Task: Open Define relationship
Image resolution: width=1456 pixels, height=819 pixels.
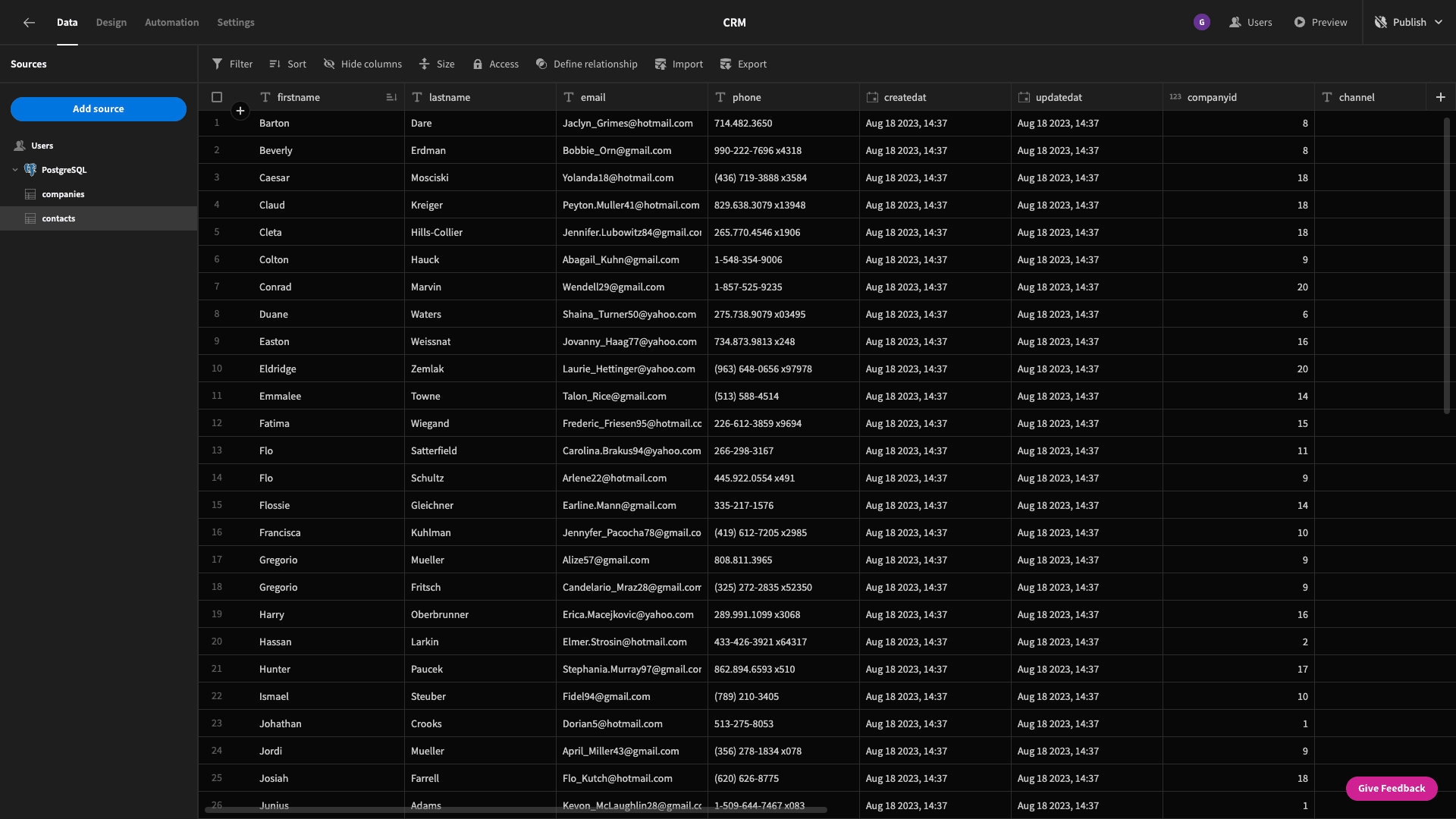Action: (586, 64)
